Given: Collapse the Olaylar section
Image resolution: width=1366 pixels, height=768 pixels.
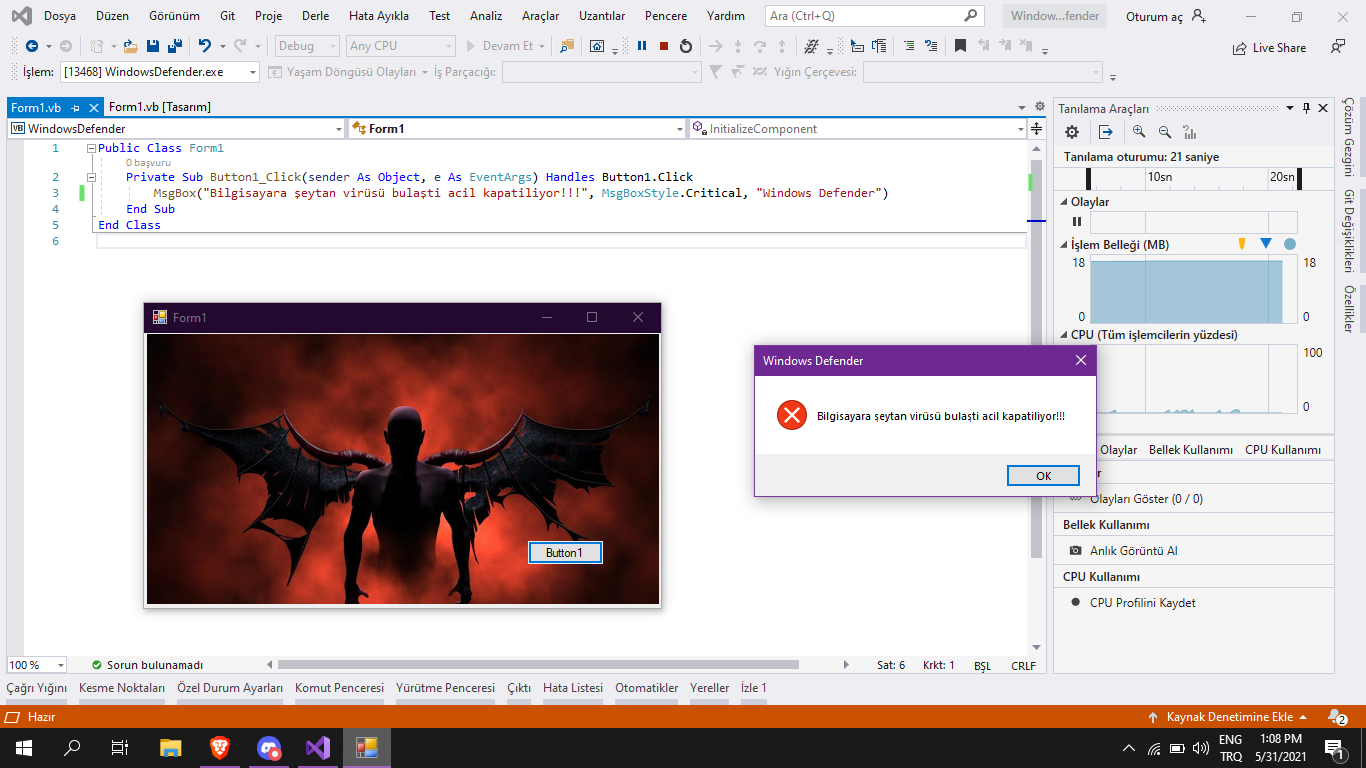Looking at the screenshot, I should pyautogui.click(x=1064, y=202).
